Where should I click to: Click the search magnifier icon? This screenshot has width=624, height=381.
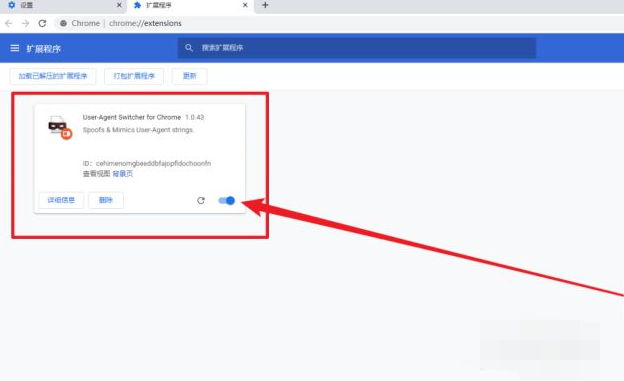pyautogui.click(x=189, y=48)
